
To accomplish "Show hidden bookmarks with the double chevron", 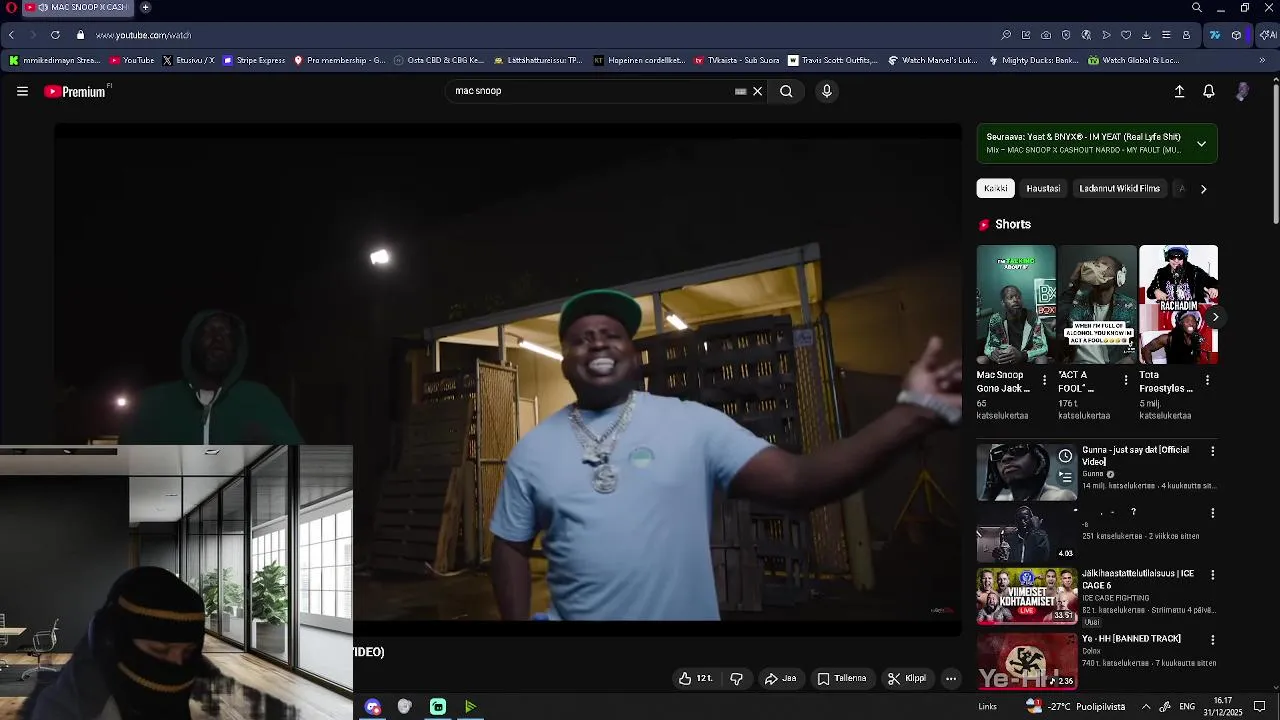I will 1262,60.
